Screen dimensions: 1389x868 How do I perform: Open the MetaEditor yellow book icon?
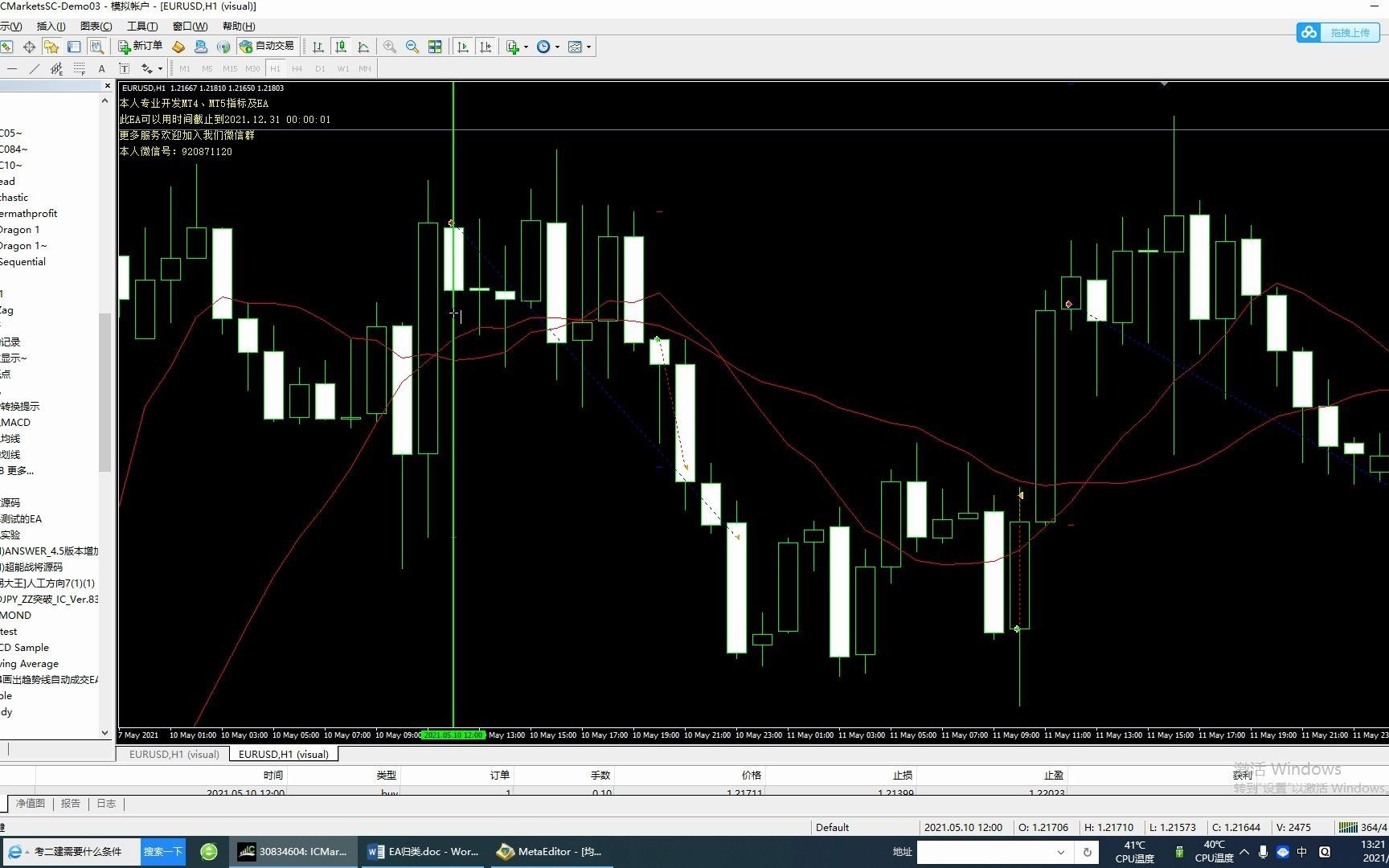[x=178, y=47]
